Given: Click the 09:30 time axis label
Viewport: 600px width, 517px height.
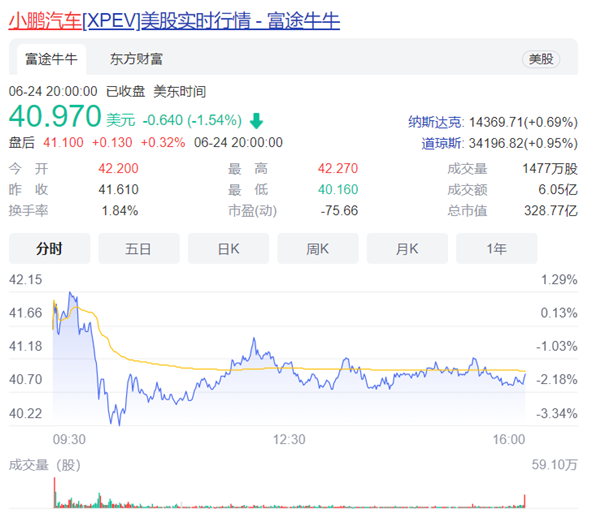Looking at the screenshot, I should [x=69, y=439].
